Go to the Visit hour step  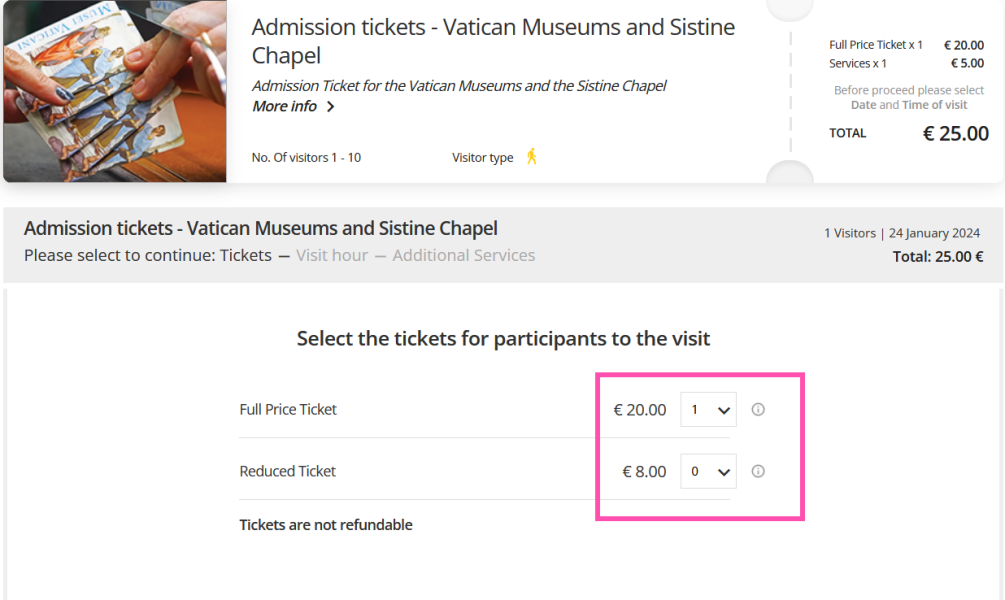pos(332,255)
